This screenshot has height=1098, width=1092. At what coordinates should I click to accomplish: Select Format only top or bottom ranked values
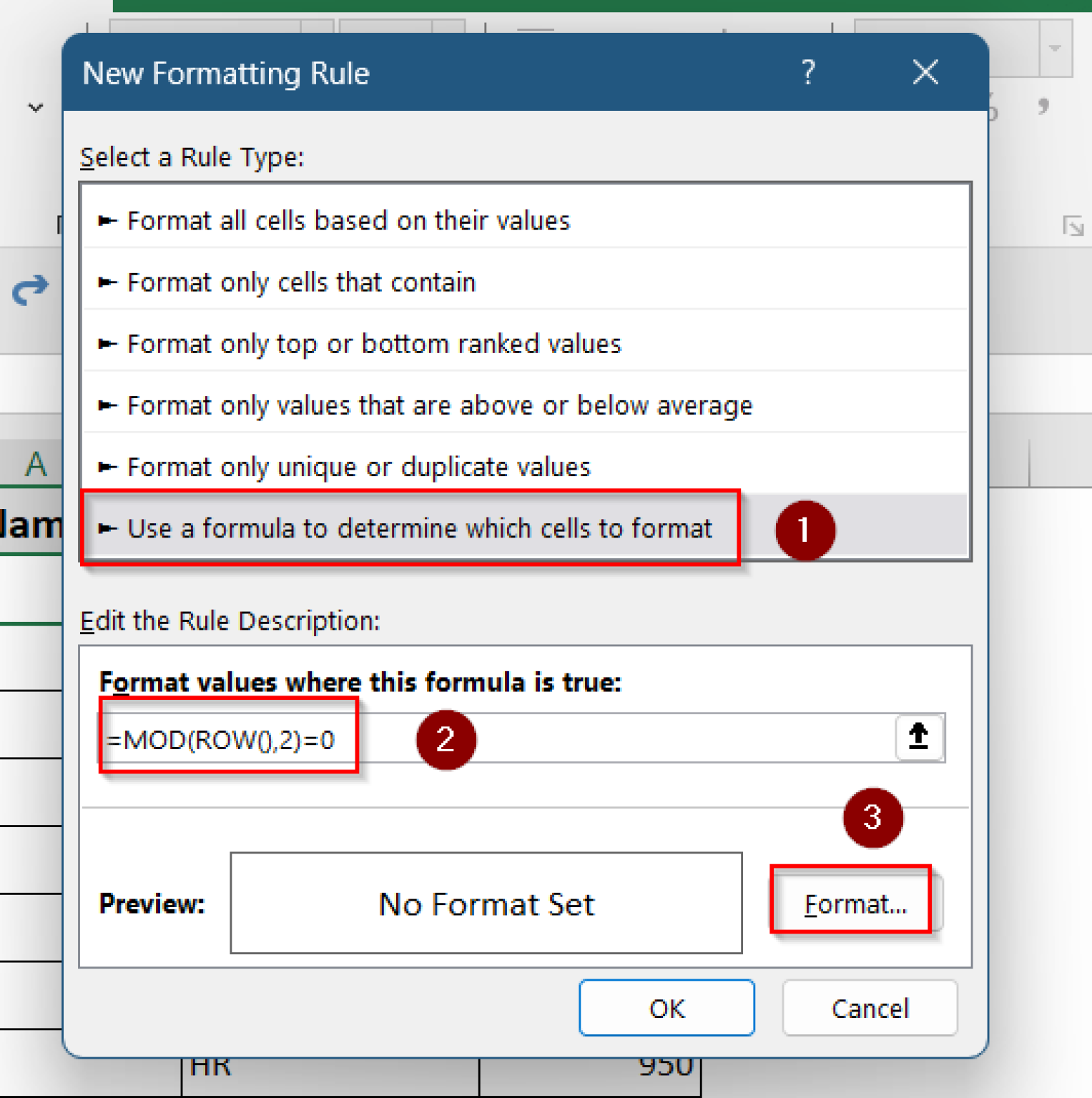click(373, 343)
